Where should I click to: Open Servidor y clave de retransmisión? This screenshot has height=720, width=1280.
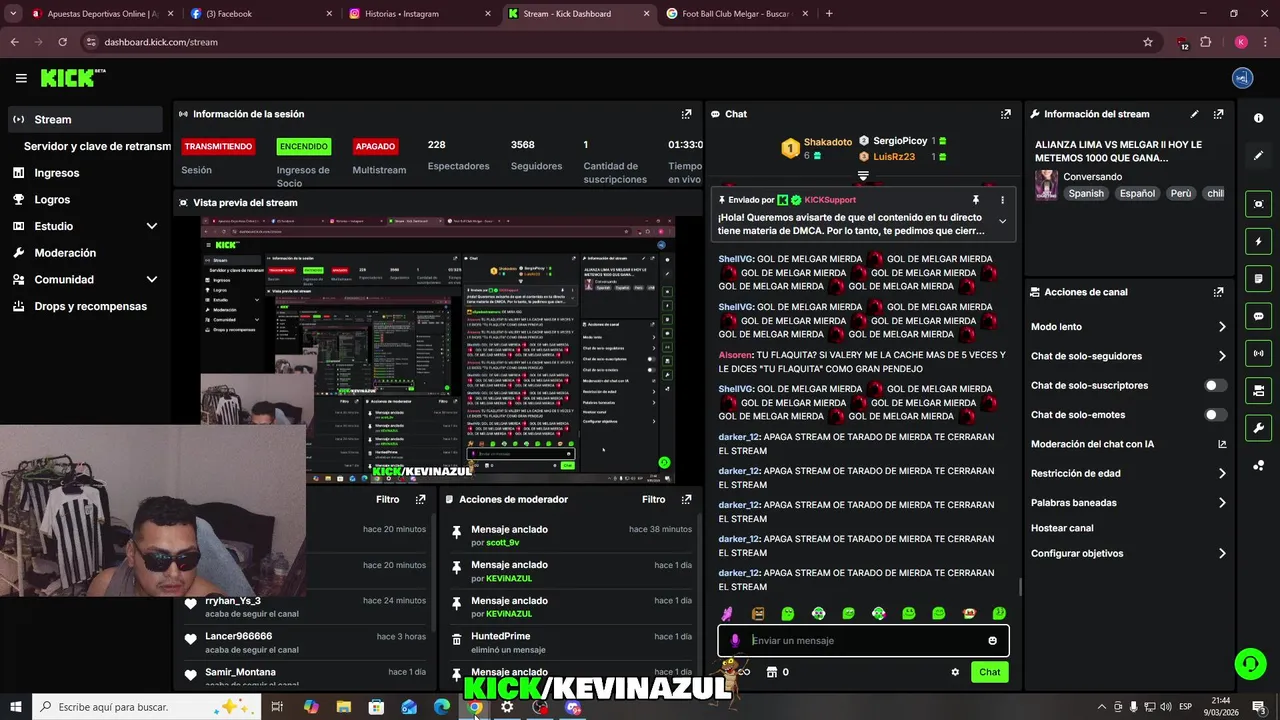97,146
